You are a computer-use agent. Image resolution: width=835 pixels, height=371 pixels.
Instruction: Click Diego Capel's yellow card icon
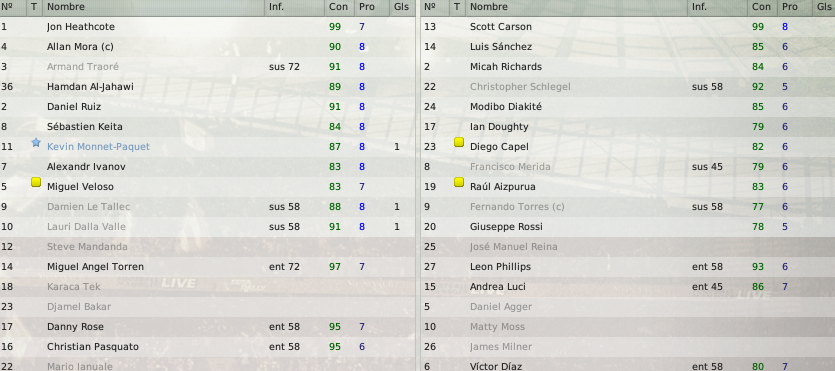[459, 143]
